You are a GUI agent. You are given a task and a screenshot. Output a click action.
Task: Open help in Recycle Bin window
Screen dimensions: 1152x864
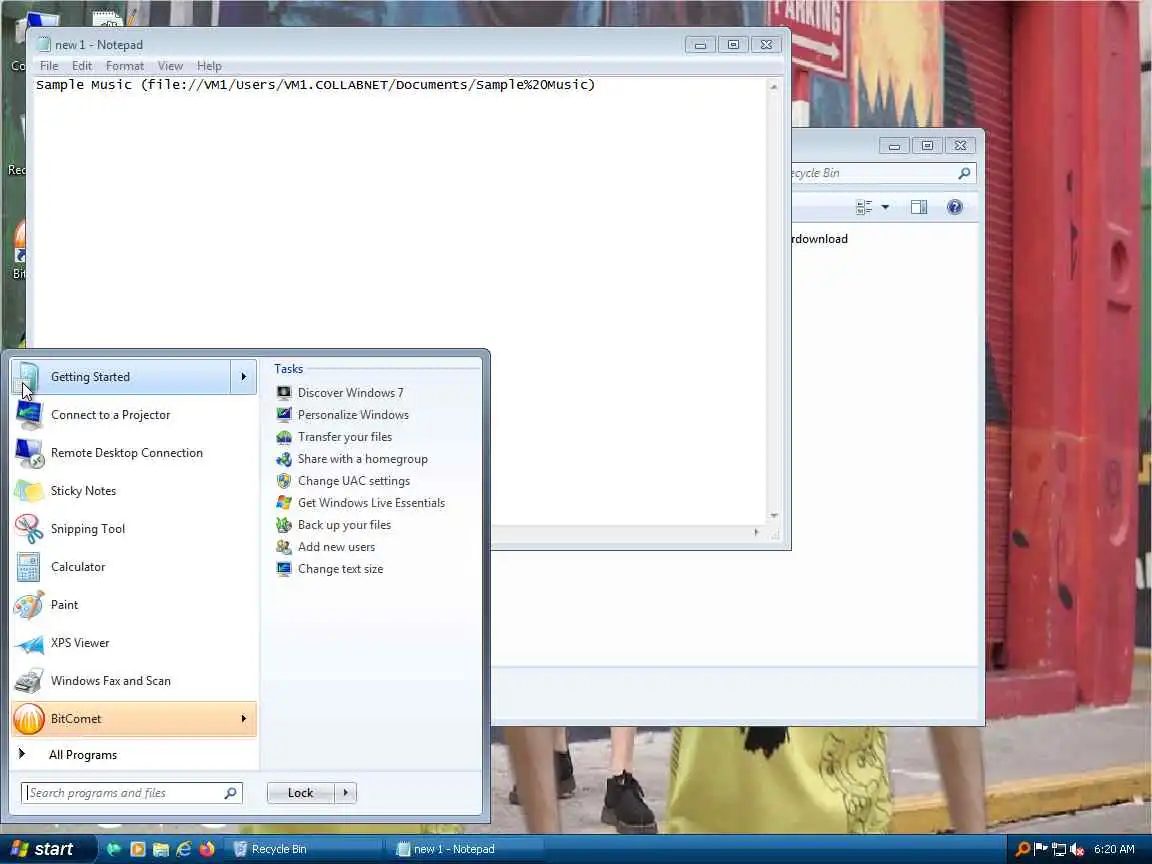tap(954, 207)
